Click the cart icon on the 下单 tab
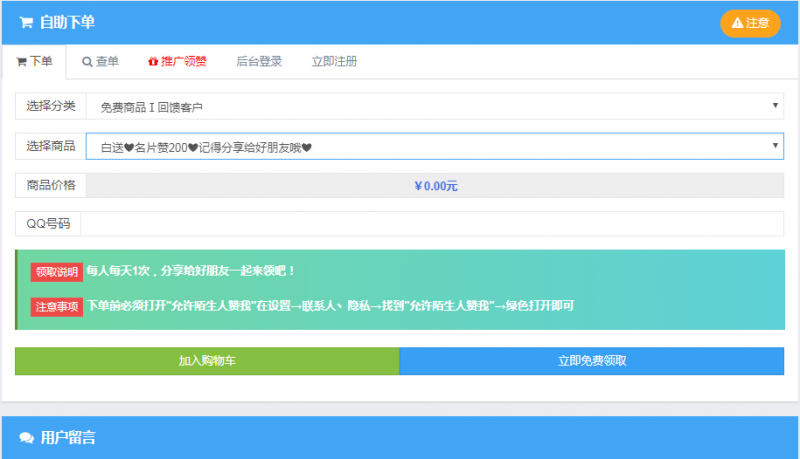Image resolution: width=800 pixels, height=459 pixels. [x=21, y=62]
